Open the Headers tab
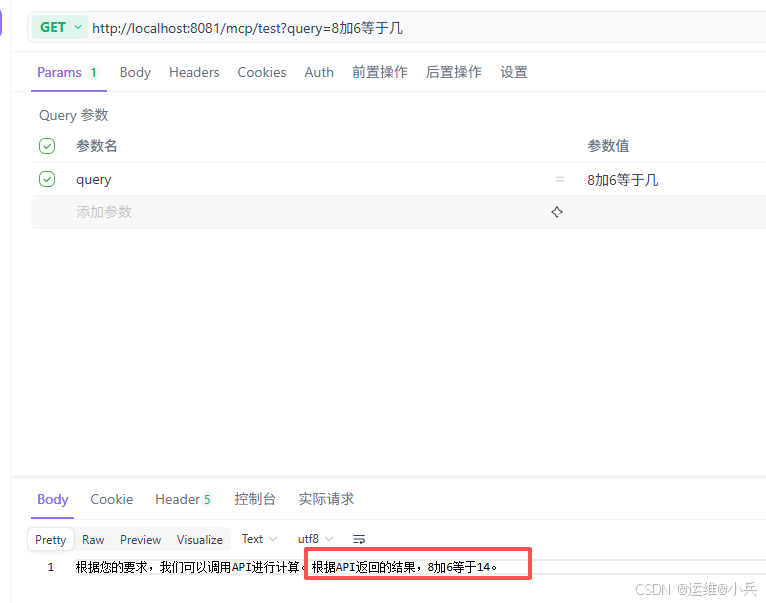766x603 pixels. coord(194,72)
